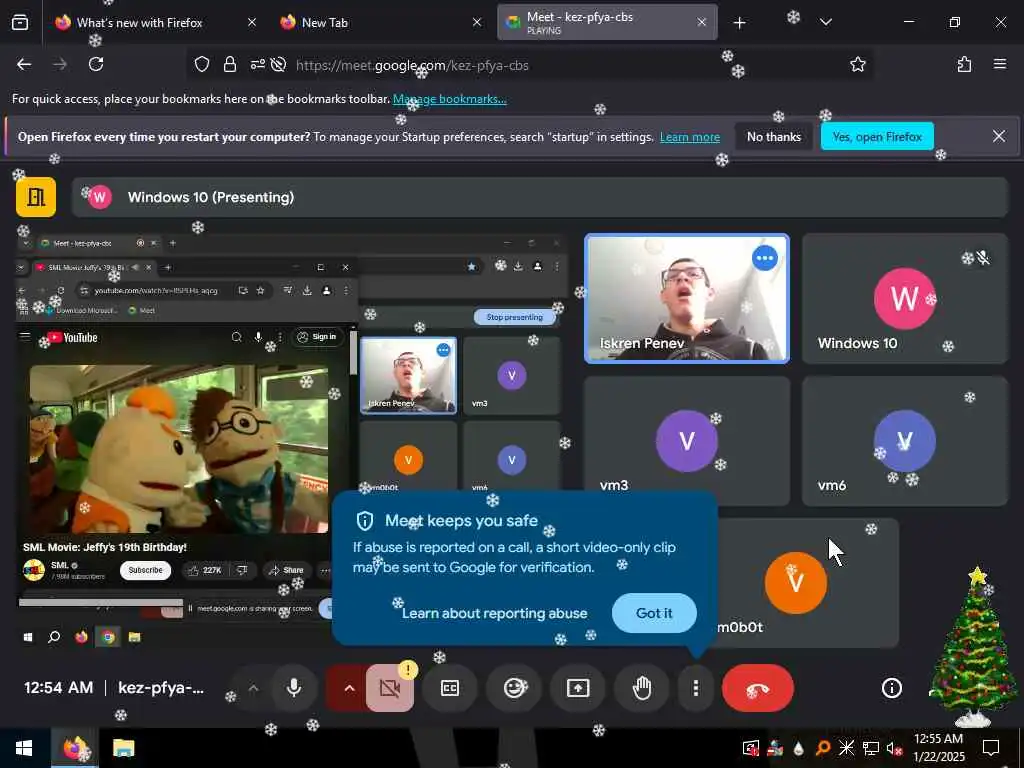The image size is (1024, 768).
Task: Expand video settings chevron beside camera
Action: pyautogui.click(x=349, y=688)
